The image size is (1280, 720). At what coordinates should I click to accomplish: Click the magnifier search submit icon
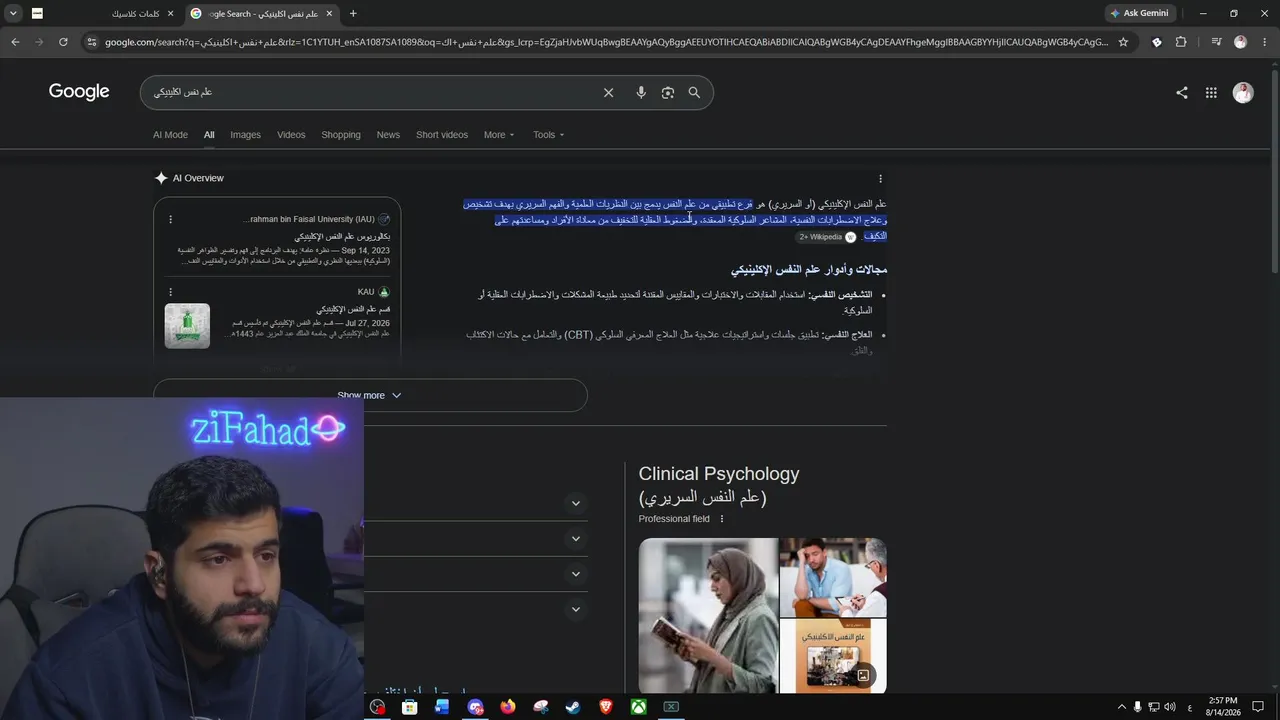click(x=694, y=93)
